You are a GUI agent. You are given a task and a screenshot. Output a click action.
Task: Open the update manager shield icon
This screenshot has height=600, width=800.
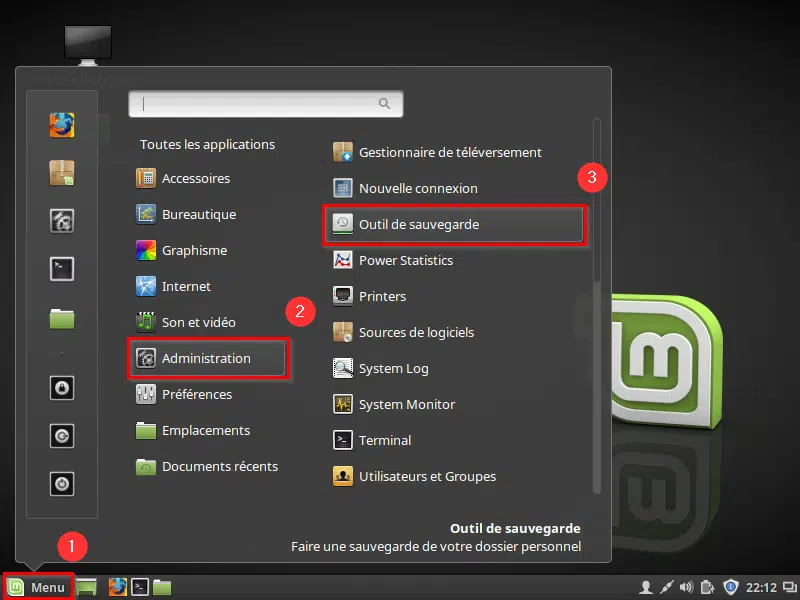click(x=731, y=587)
